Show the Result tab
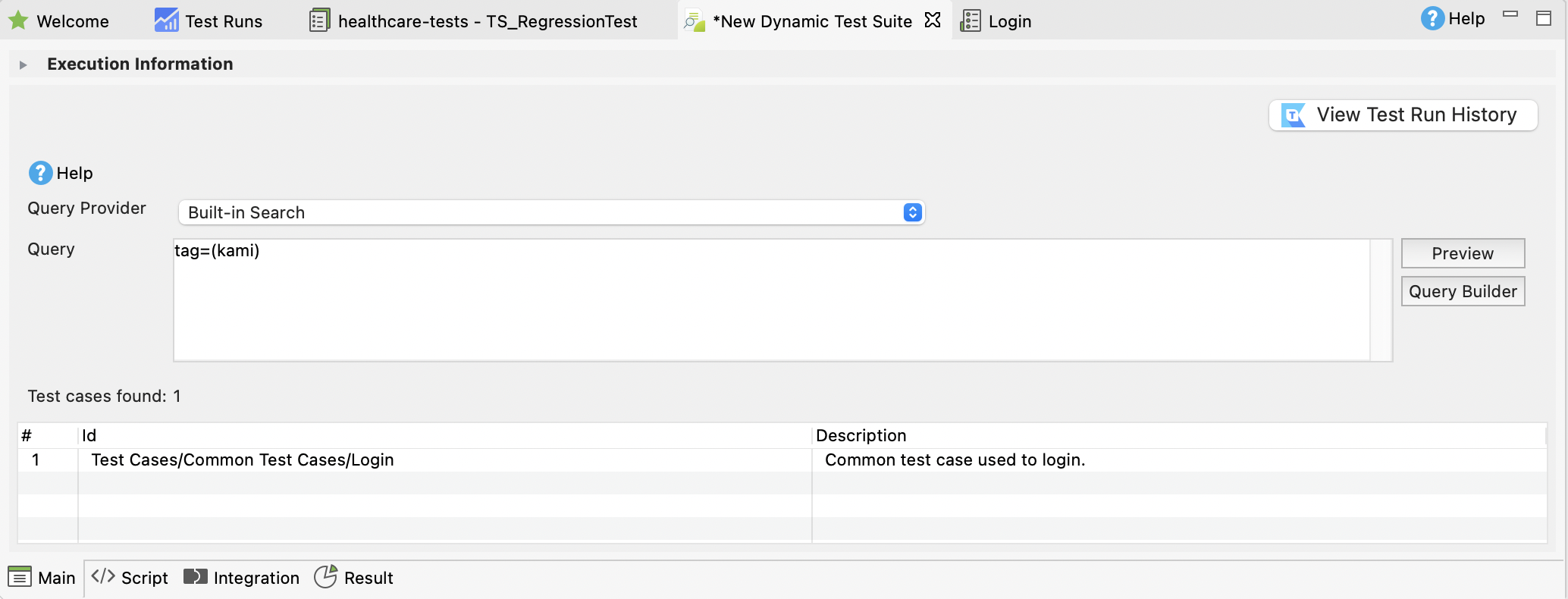 (354, 578)
